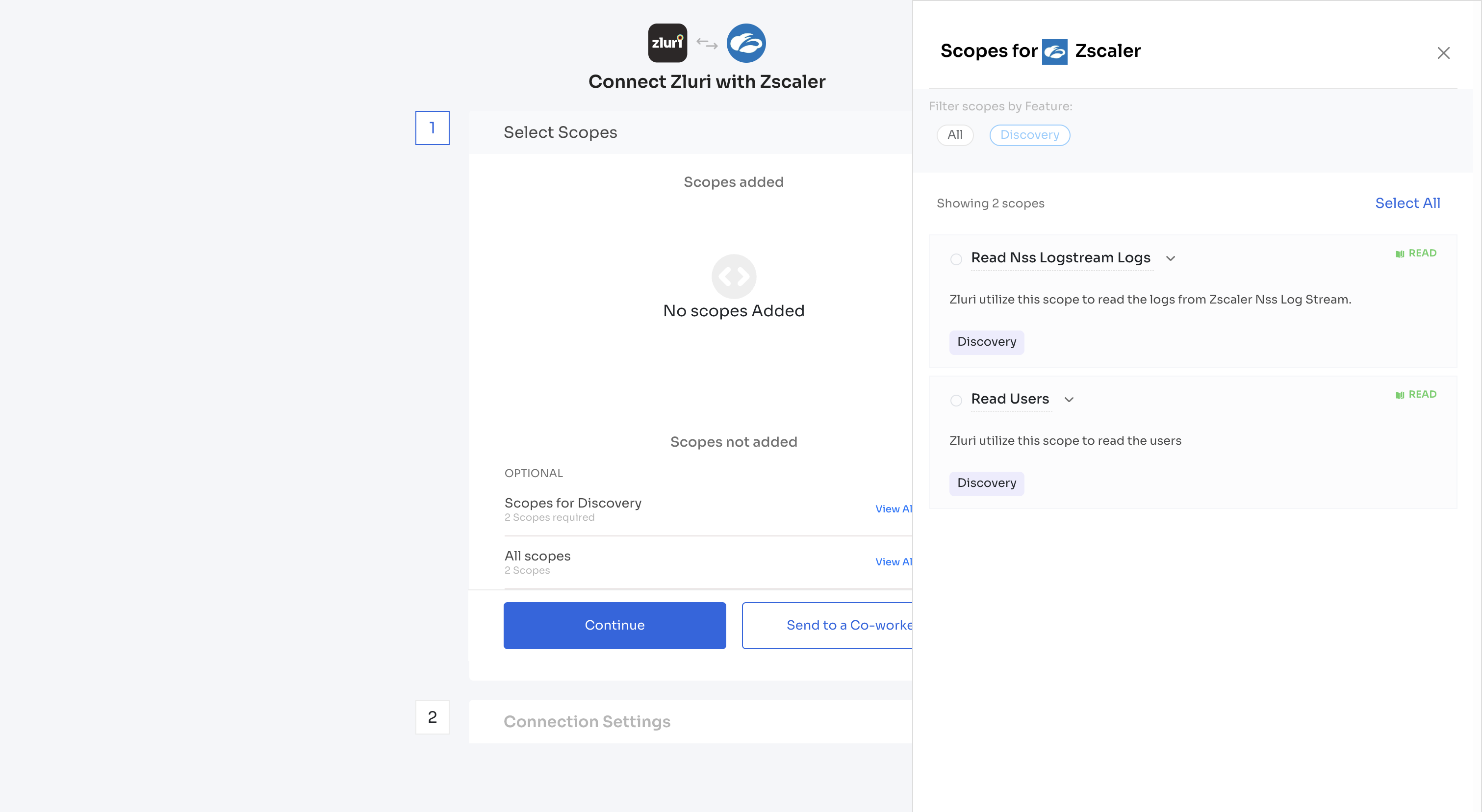Filter scopes by All
This screenshot has width=1482, height=812.
(954, 135)
